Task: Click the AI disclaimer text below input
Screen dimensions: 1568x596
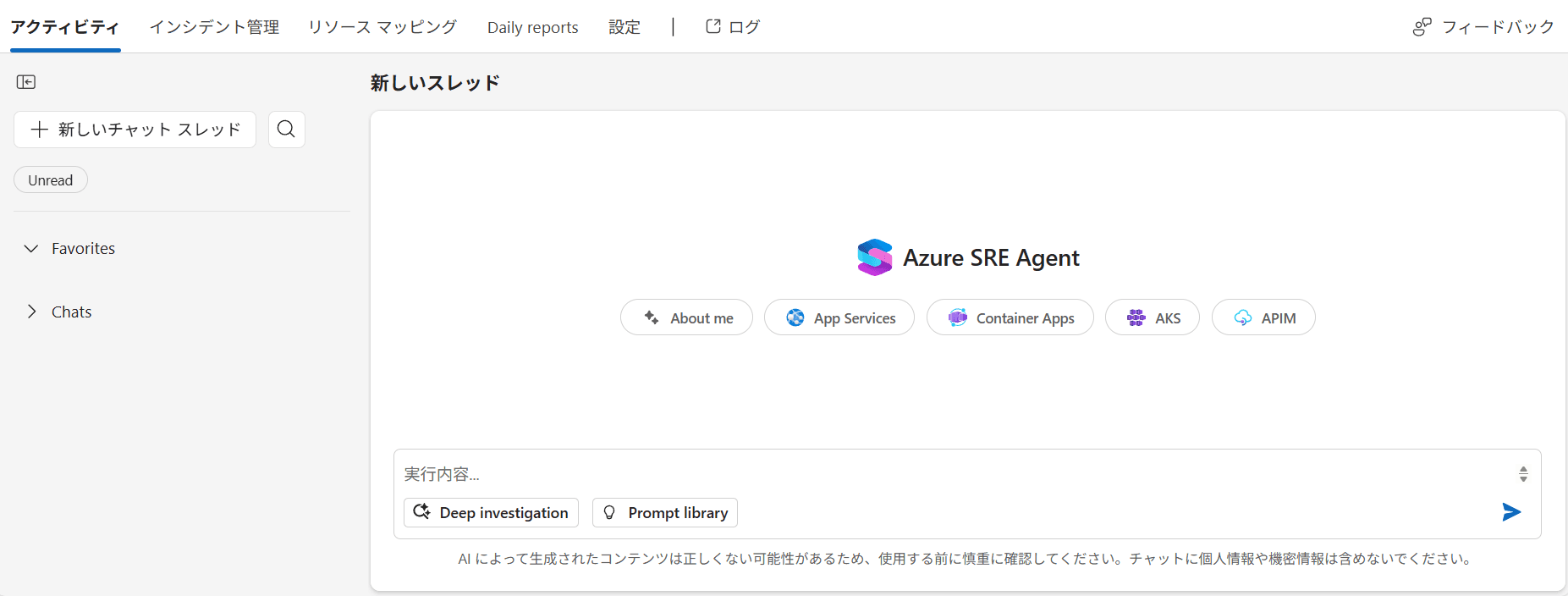Action: [x=966, y=559]
